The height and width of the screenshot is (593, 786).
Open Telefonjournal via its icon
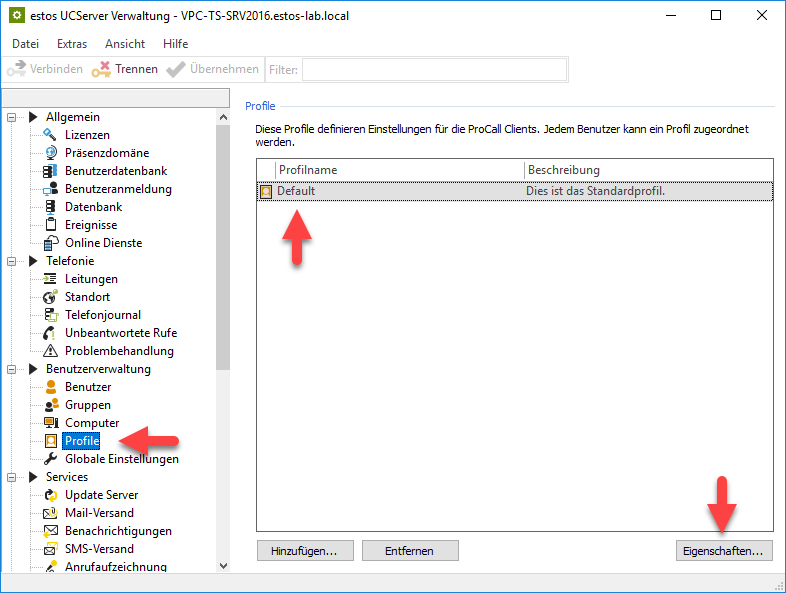pyautogui.click(x=51, y=315)
